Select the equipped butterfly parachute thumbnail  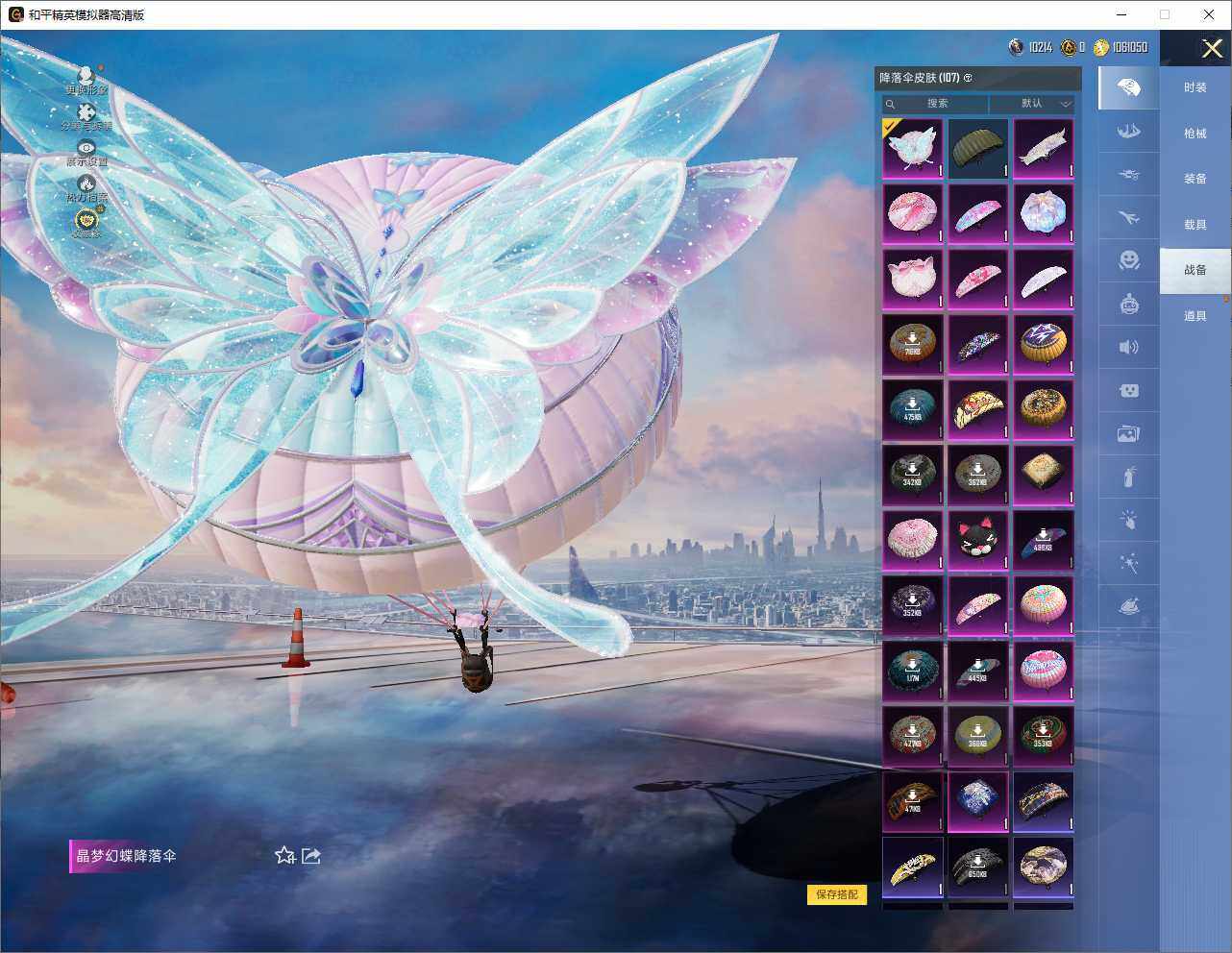[913, 149]
